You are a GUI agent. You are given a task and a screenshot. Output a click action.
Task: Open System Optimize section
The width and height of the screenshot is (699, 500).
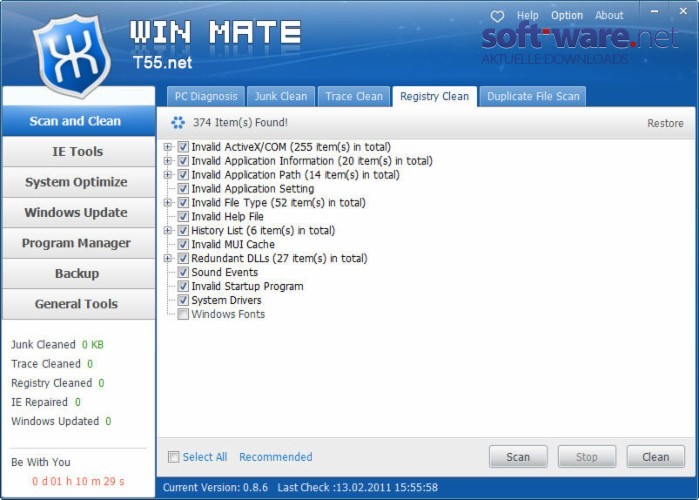[x=78, y=182]
